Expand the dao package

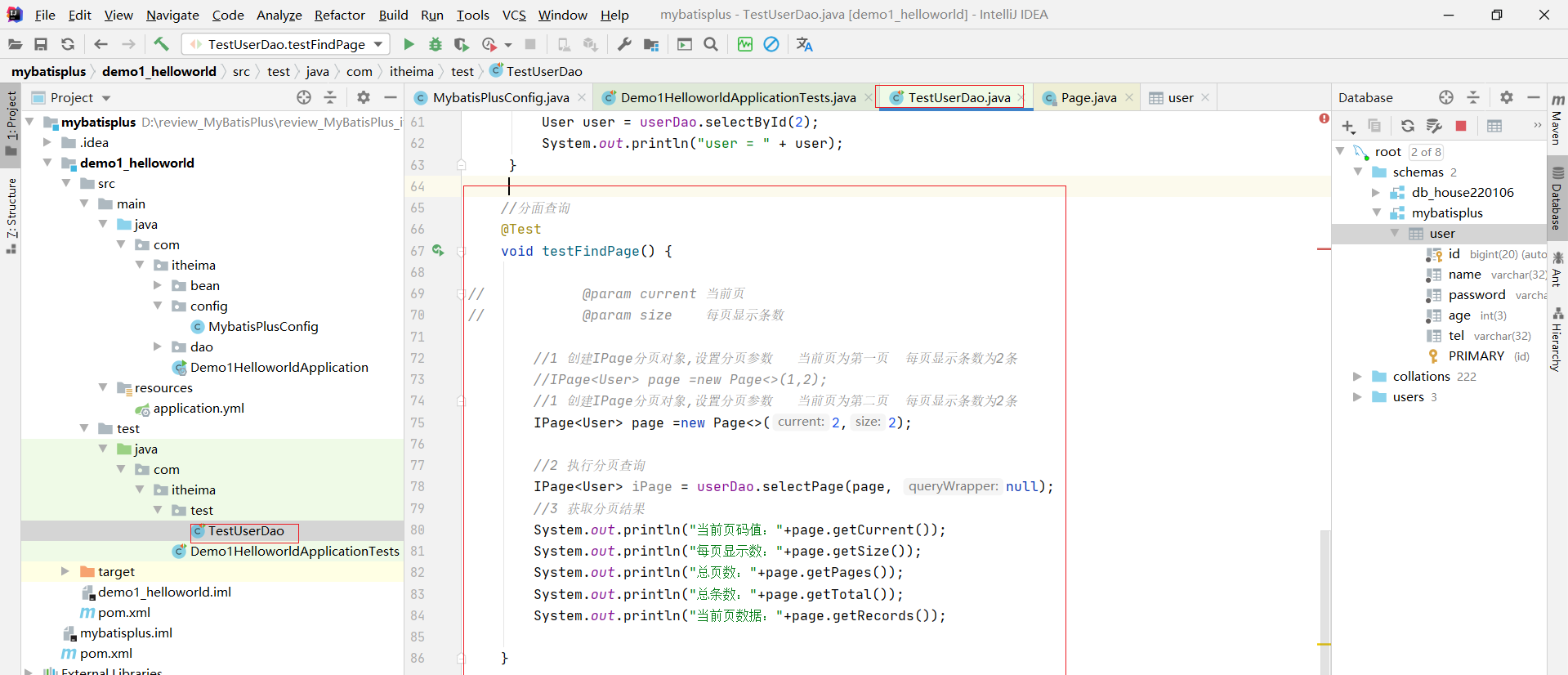[158, 346]
